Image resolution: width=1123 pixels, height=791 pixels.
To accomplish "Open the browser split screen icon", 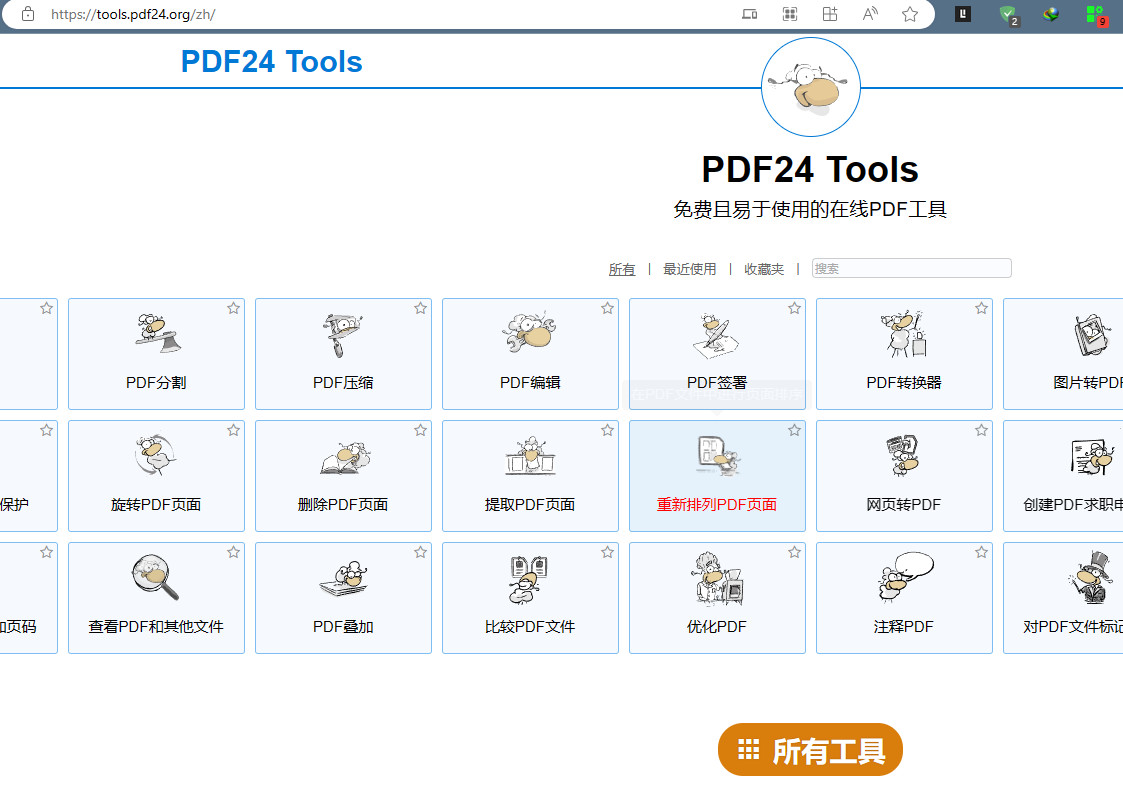I will (829, 14).
